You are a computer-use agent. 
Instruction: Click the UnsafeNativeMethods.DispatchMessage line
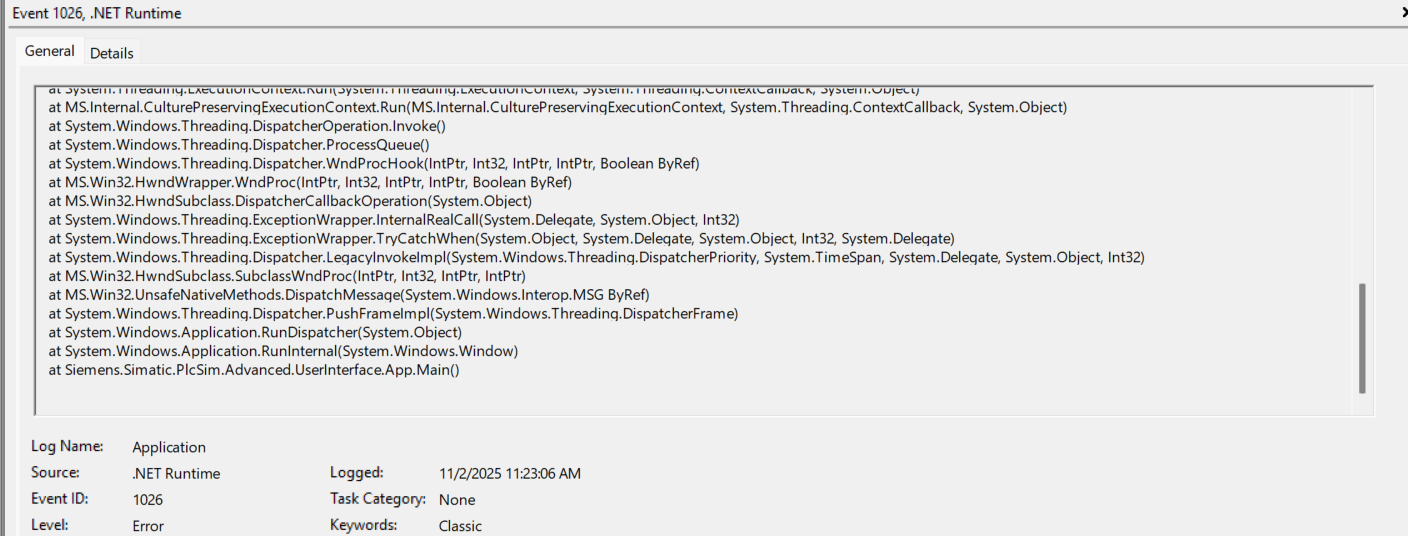pos(349,295)
